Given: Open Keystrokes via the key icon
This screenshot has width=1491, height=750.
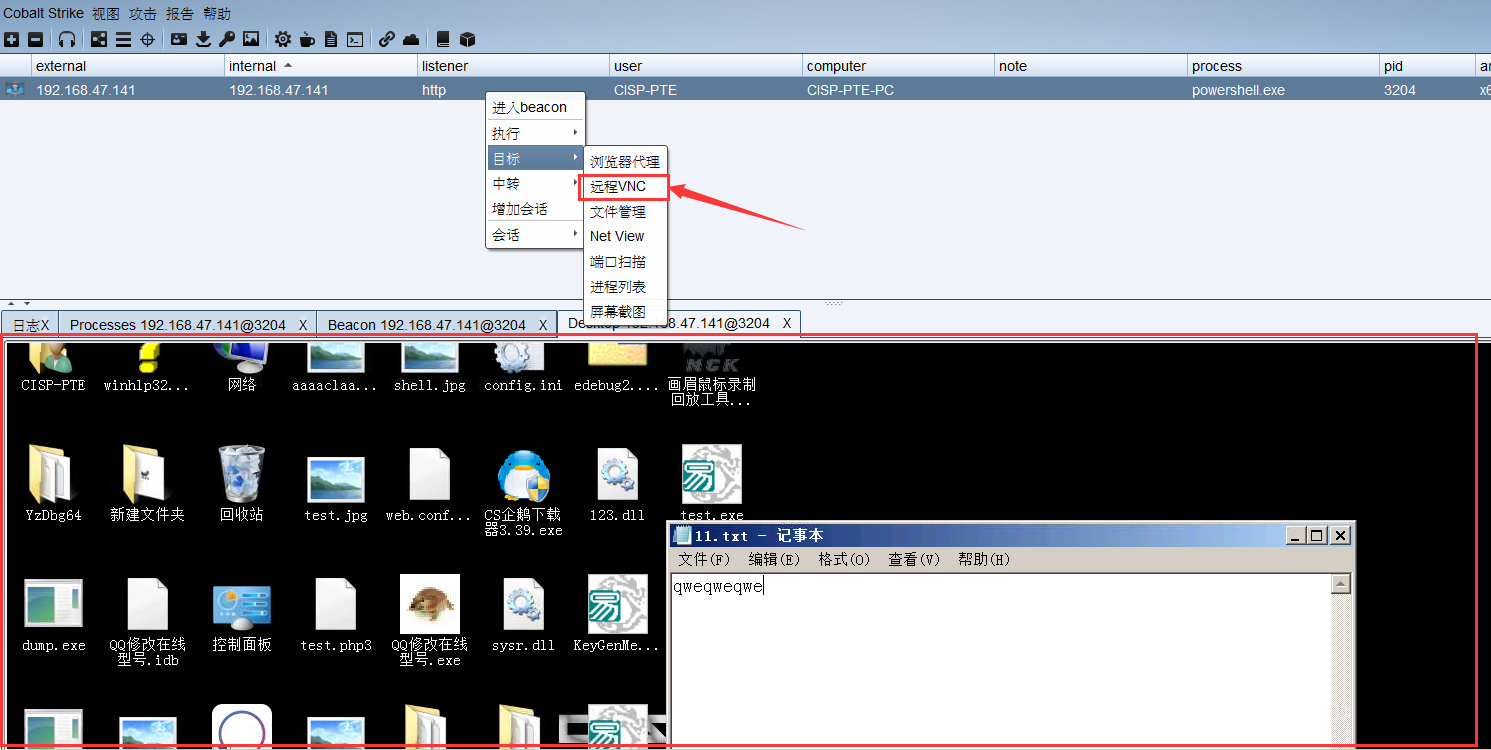Looking at the screenshot, I should click(227, 40).
